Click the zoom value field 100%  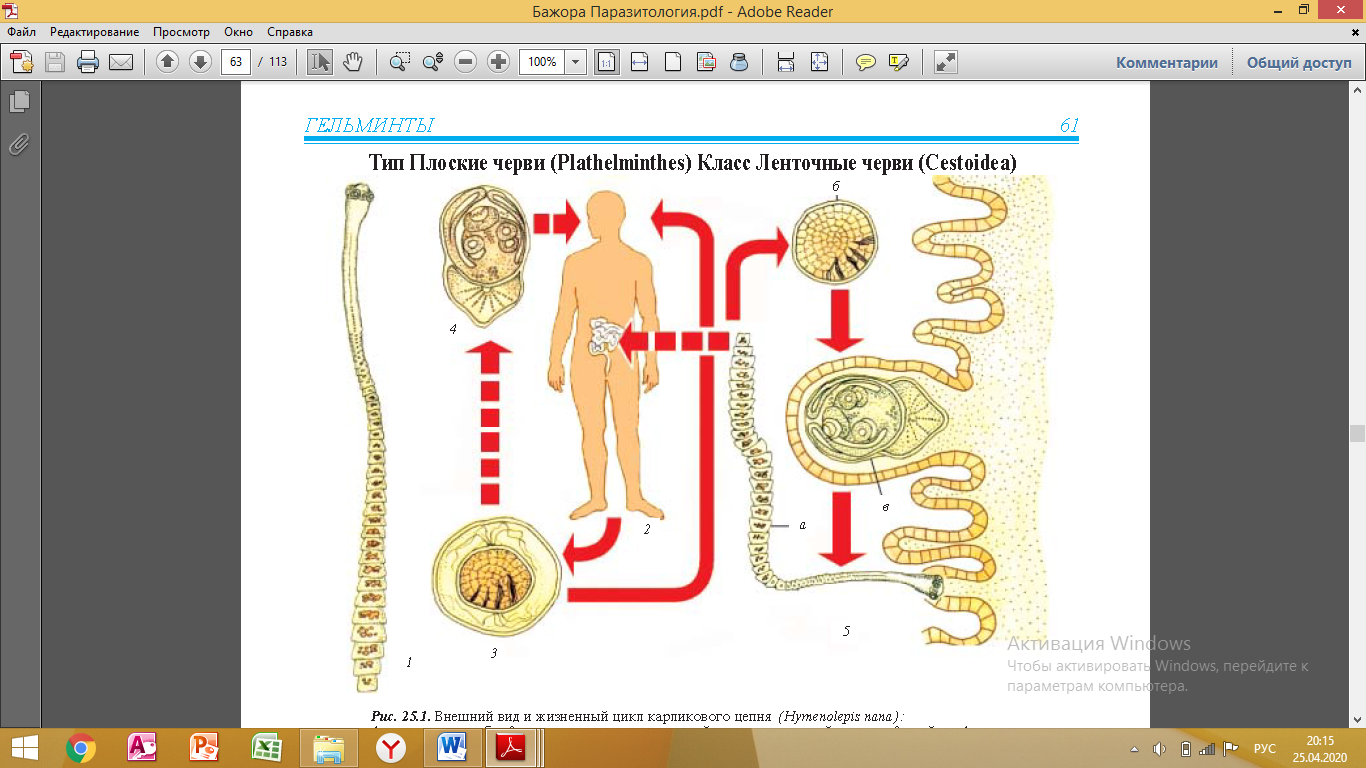pyautogui.click(x=542, y=62)
